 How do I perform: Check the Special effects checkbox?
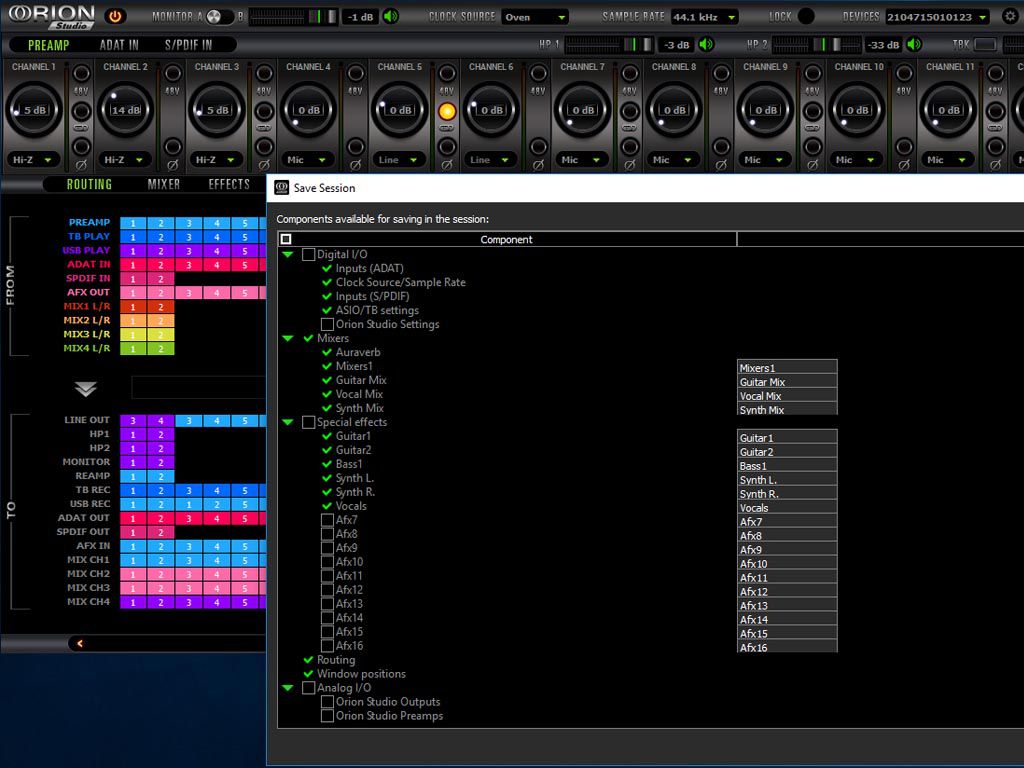(x=308, y=423)
